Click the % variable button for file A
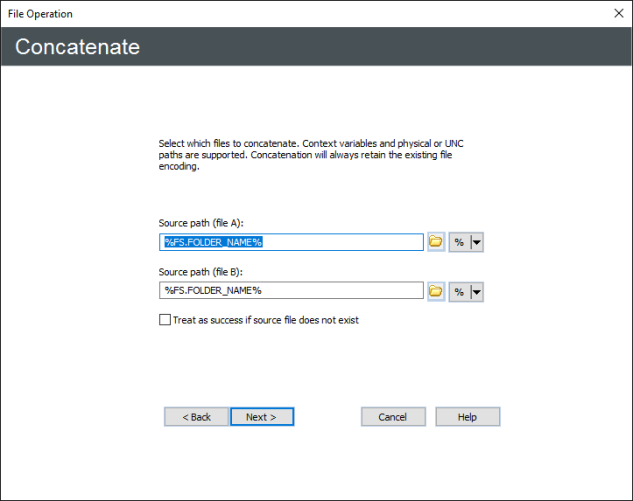Screen dimensions: 633x501 tap(459, 243)
